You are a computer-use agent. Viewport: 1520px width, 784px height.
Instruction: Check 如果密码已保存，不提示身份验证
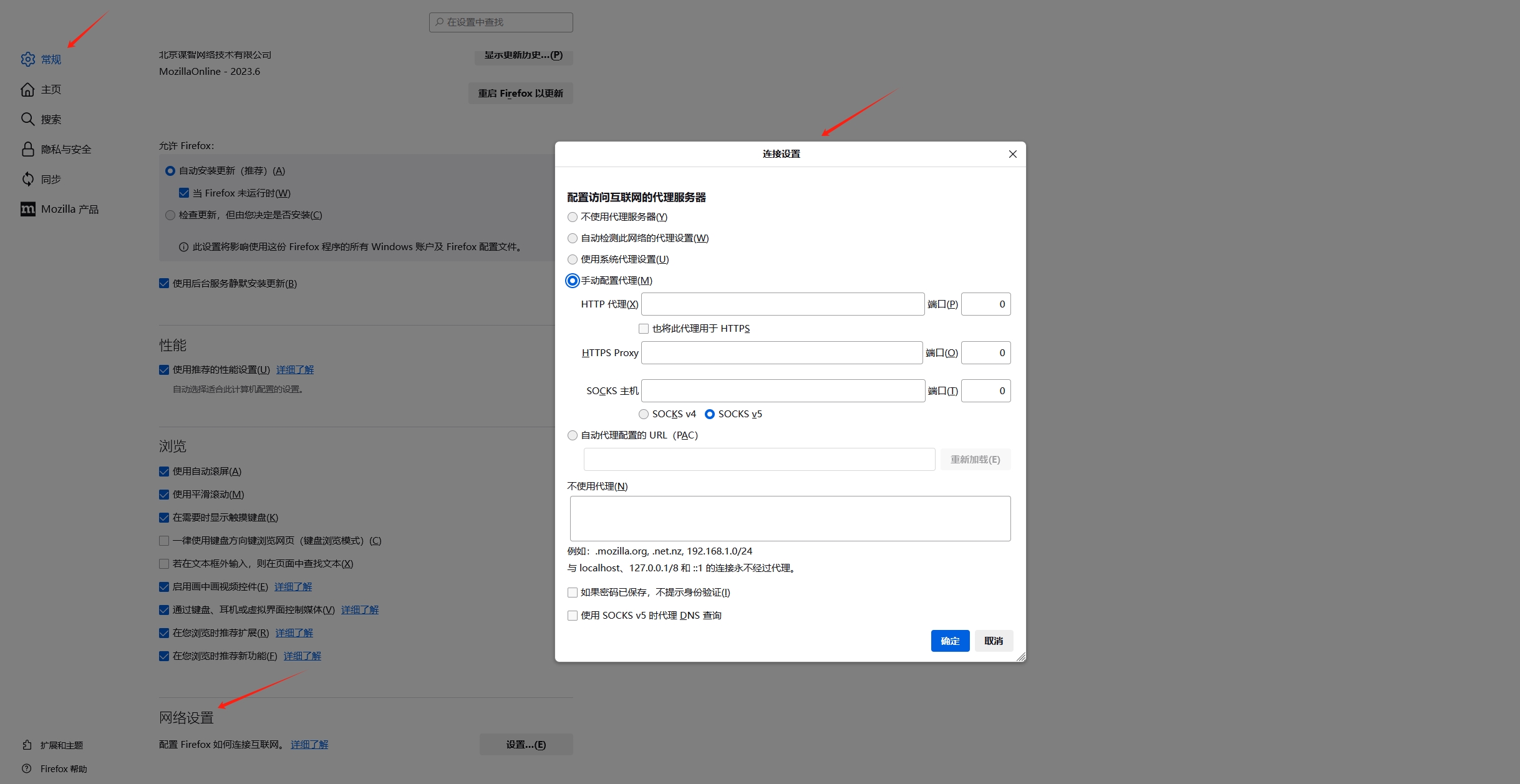pos(572,592)
